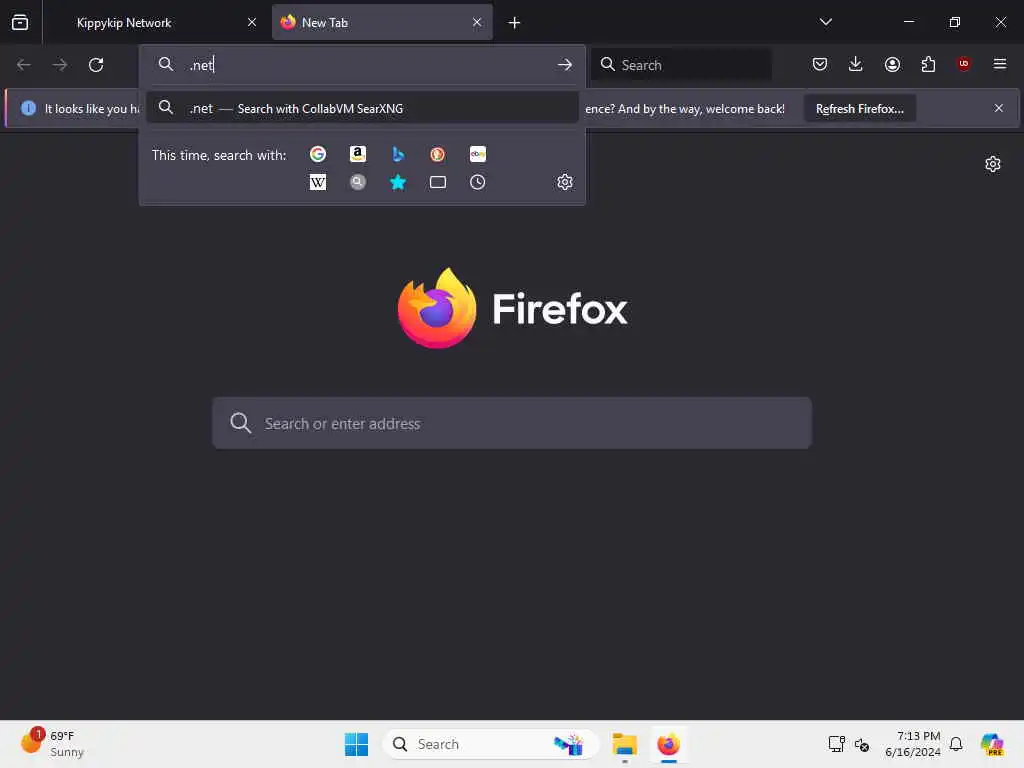Open uBlock Origin extension
The height and width of the screenshot is (768, 1024).
click(964, 64)
